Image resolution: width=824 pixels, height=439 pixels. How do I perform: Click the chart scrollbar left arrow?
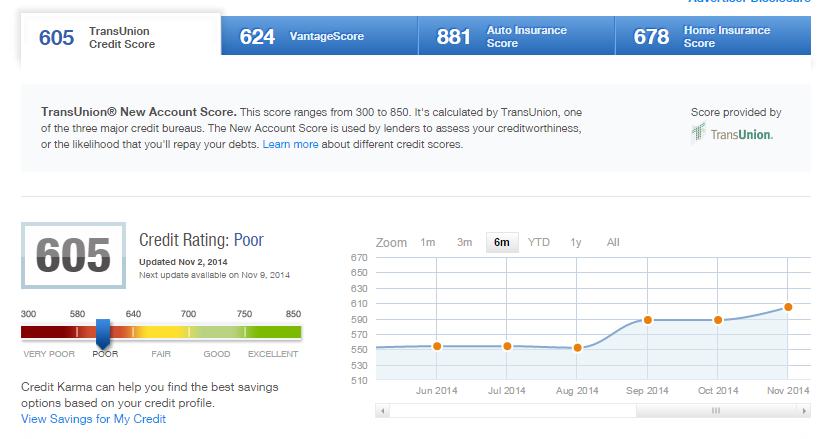click(x=383, y=411)
